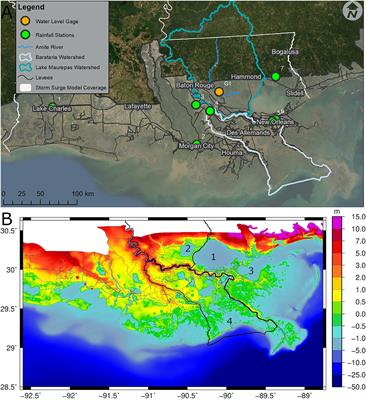The image size is (366, 400).
Task: Click the orange G1 gage marker on the map
Action: tap(219, 92)
